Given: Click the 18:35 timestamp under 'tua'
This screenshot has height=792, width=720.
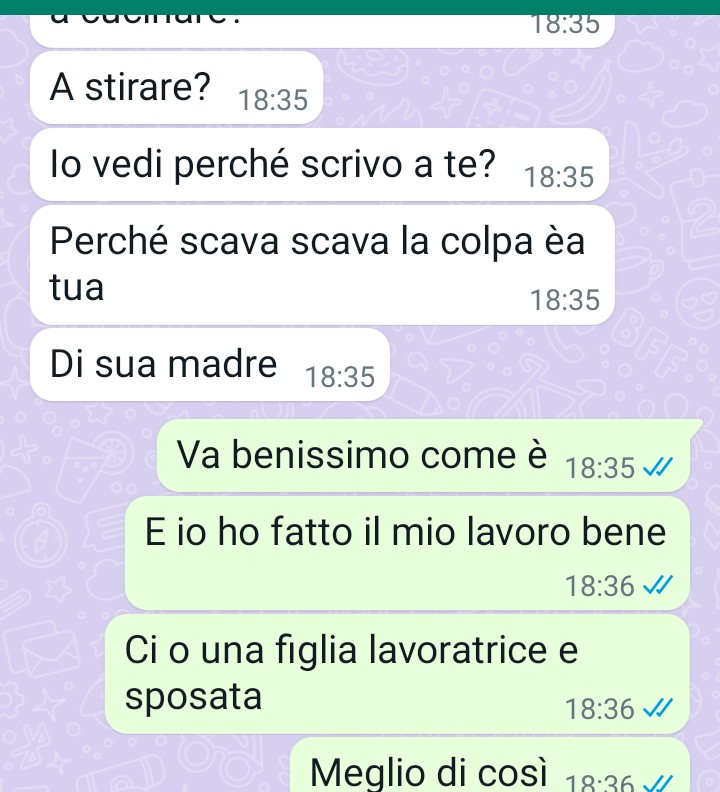Looking at the screenshot, I should click(x=565, y=300).
